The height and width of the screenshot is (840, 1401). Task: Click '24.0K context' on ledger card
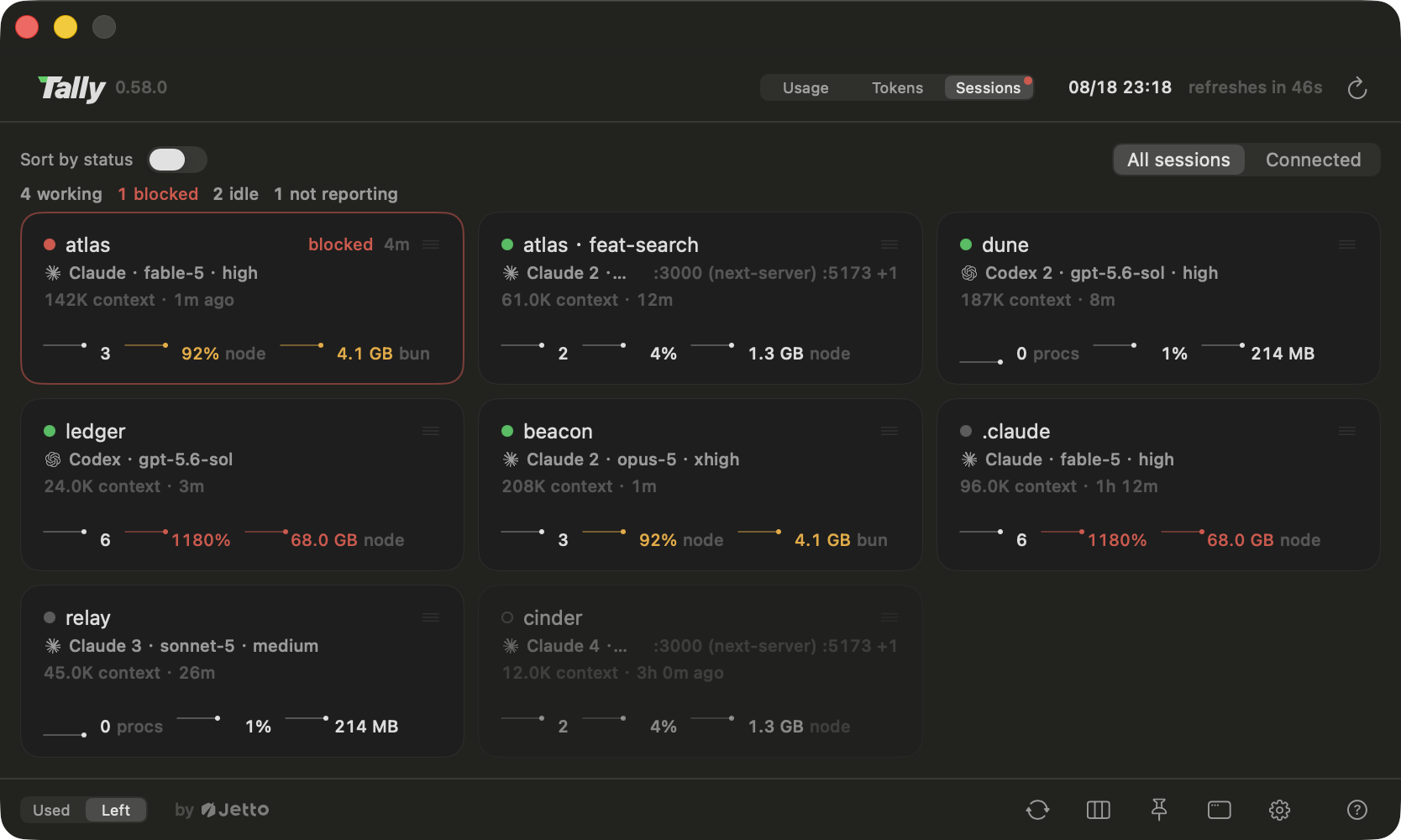coord(102,486)
